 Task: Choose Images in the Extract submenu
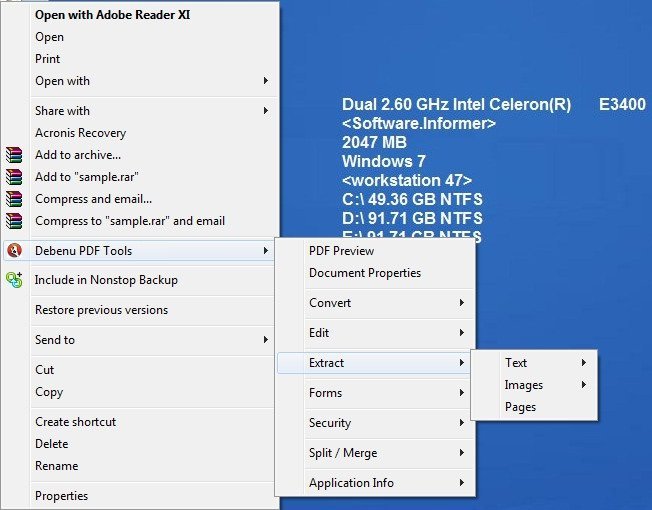[x=534, y=385]
